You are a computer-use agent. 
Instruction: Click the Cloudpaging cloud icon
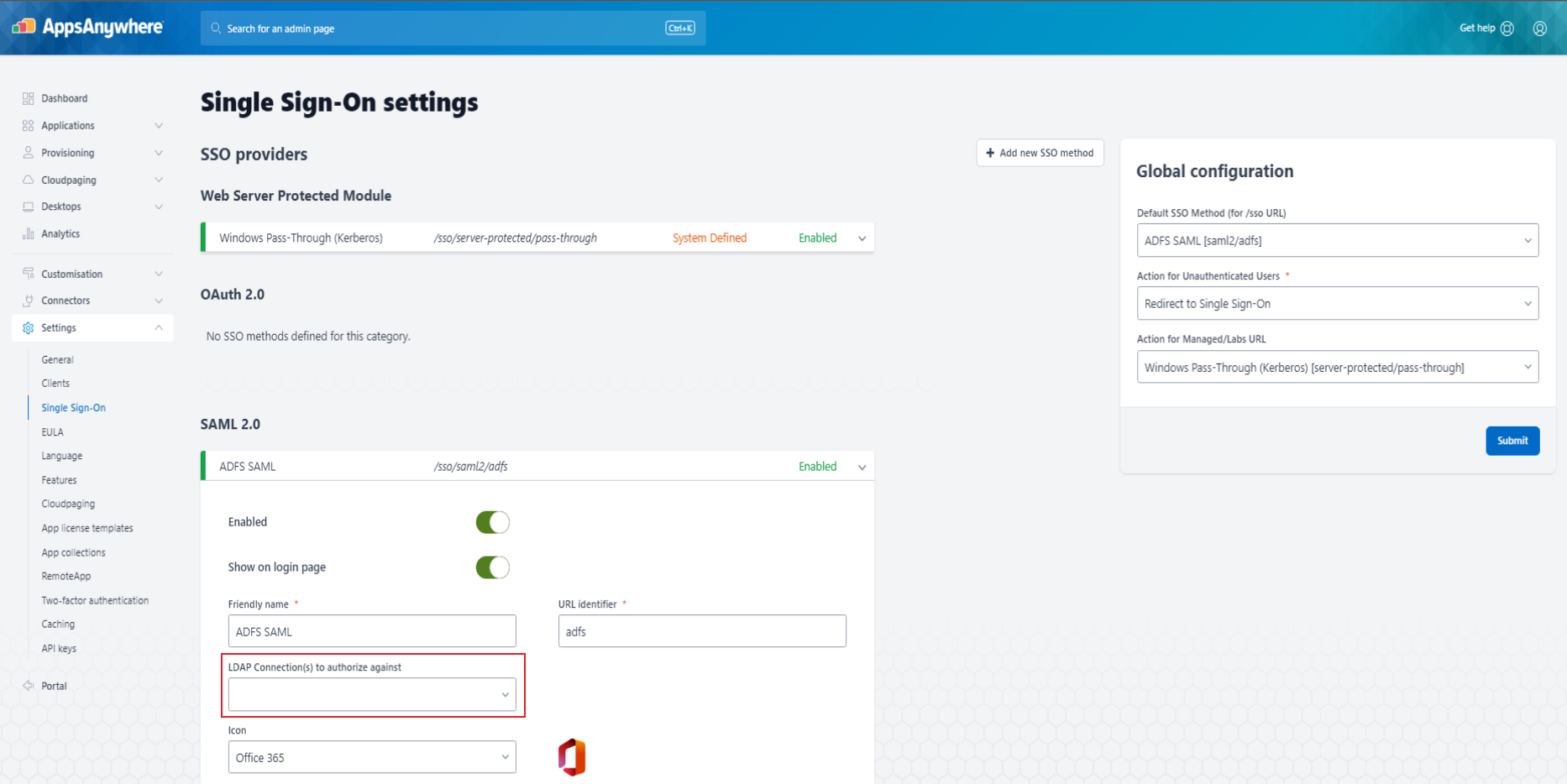point(29,180)
